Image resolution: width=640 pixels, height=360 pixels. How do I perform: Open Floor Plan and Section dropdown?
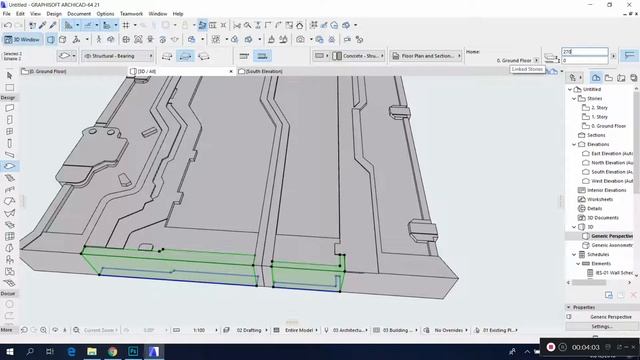coord(426,56)
